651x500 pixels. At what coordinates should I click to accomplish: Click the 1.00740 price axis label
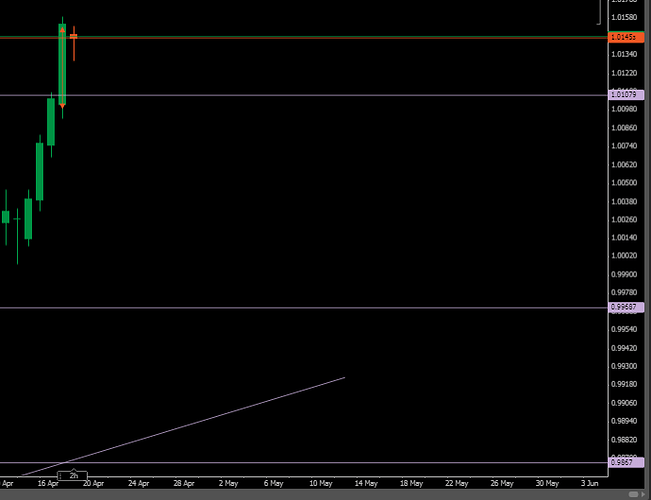624,146
